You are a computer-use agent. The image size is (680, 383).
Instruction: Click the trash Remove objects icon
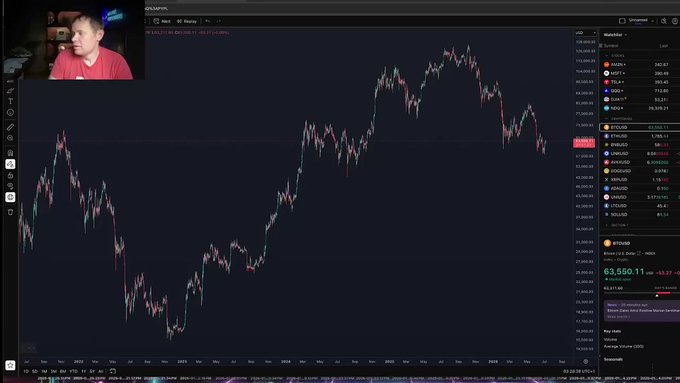pos(10,212)
